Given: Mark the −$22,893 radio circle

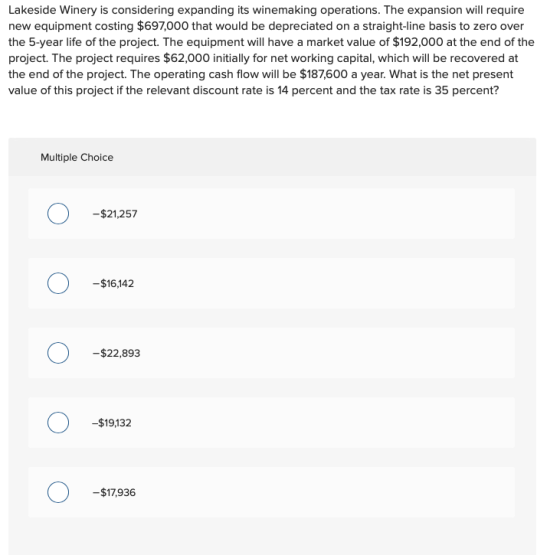Looking at the screenshot, I should [x=58, y=353].
